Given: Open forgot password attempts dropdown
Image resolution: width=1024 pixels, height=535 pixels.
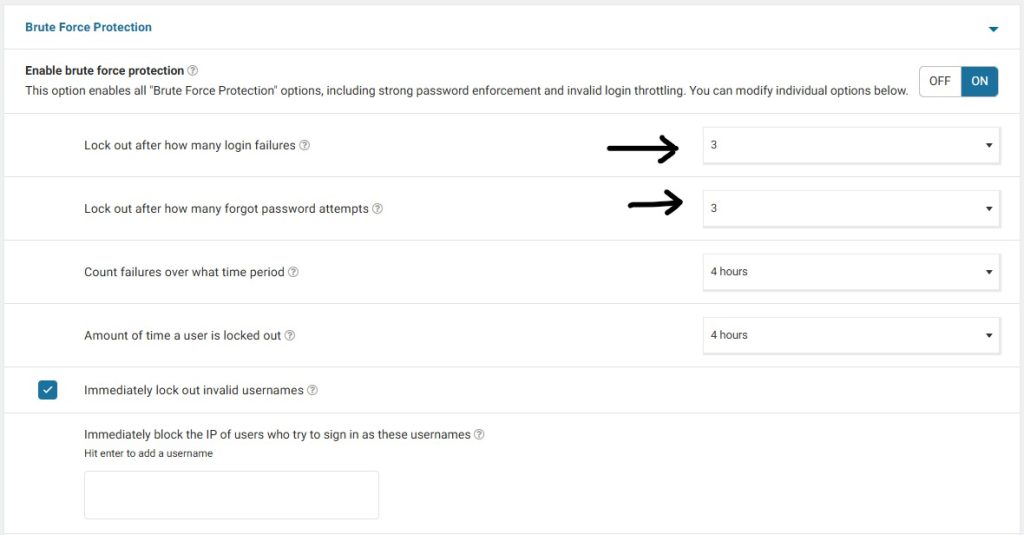Looking at the screenshot, I should (x=851, y=209).
